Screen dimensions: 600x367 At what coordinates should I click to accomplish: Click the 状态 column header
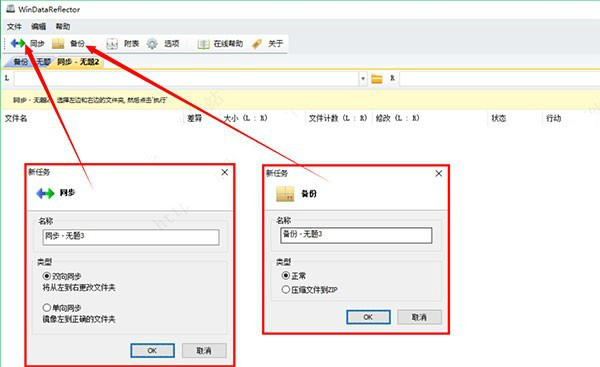(499, 118)
